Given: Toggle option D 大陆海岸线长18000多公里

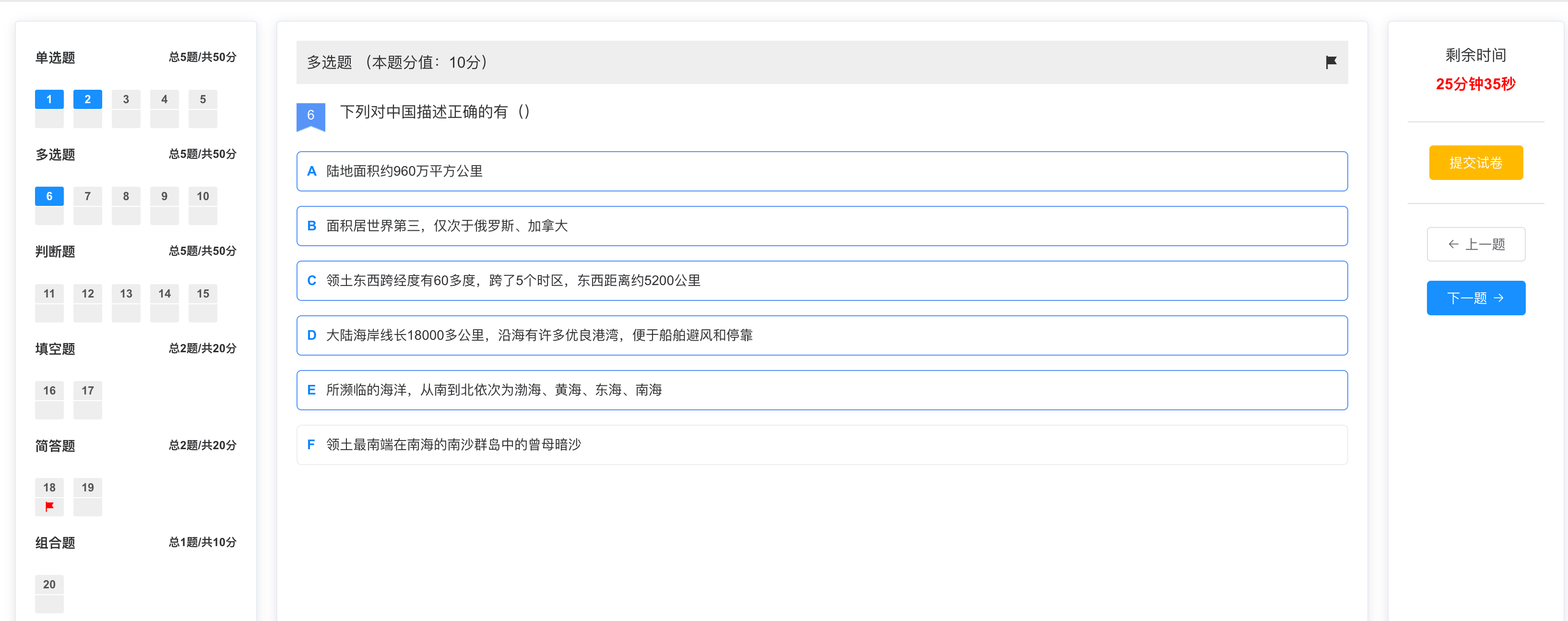Looking at the screenshot, I should pyautogui.click(x=822, y=335).
